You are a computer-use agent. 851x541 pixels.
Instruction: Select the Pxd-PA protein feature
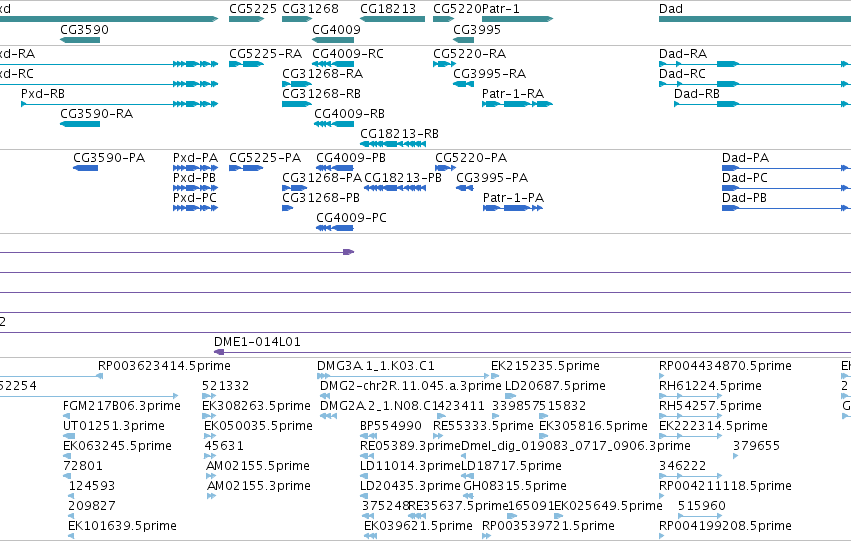pyautogui.click(x=195, y=168)
